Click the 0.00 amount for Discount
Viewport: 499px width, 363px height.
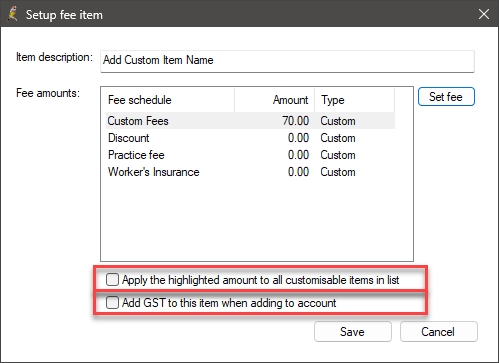[298, 138]
